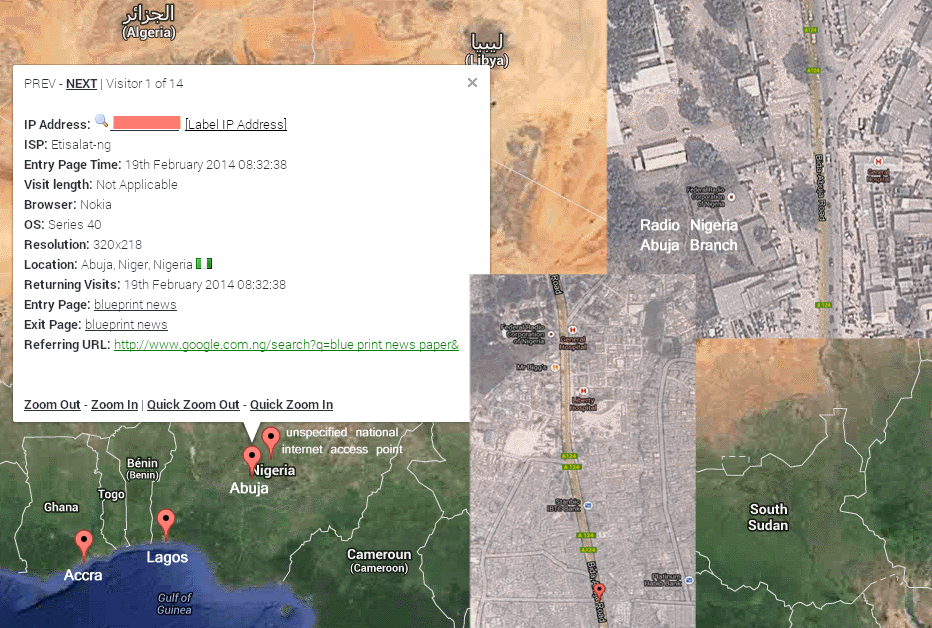This screenshot has width=932, height=628.
Task: Close the visitor info popup
Action: [x=473, y=83]
